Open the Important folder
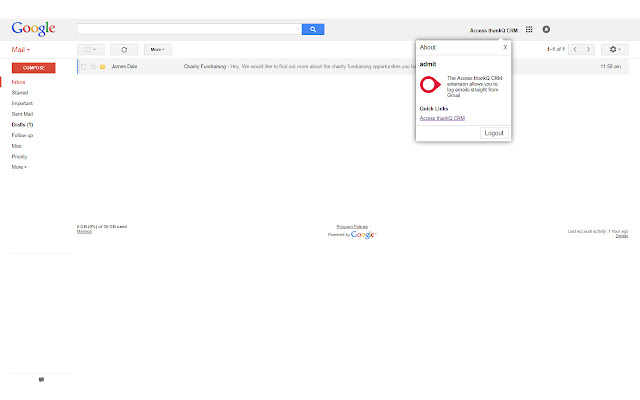Screen dimensions: 640x400 tap(22, 103)
